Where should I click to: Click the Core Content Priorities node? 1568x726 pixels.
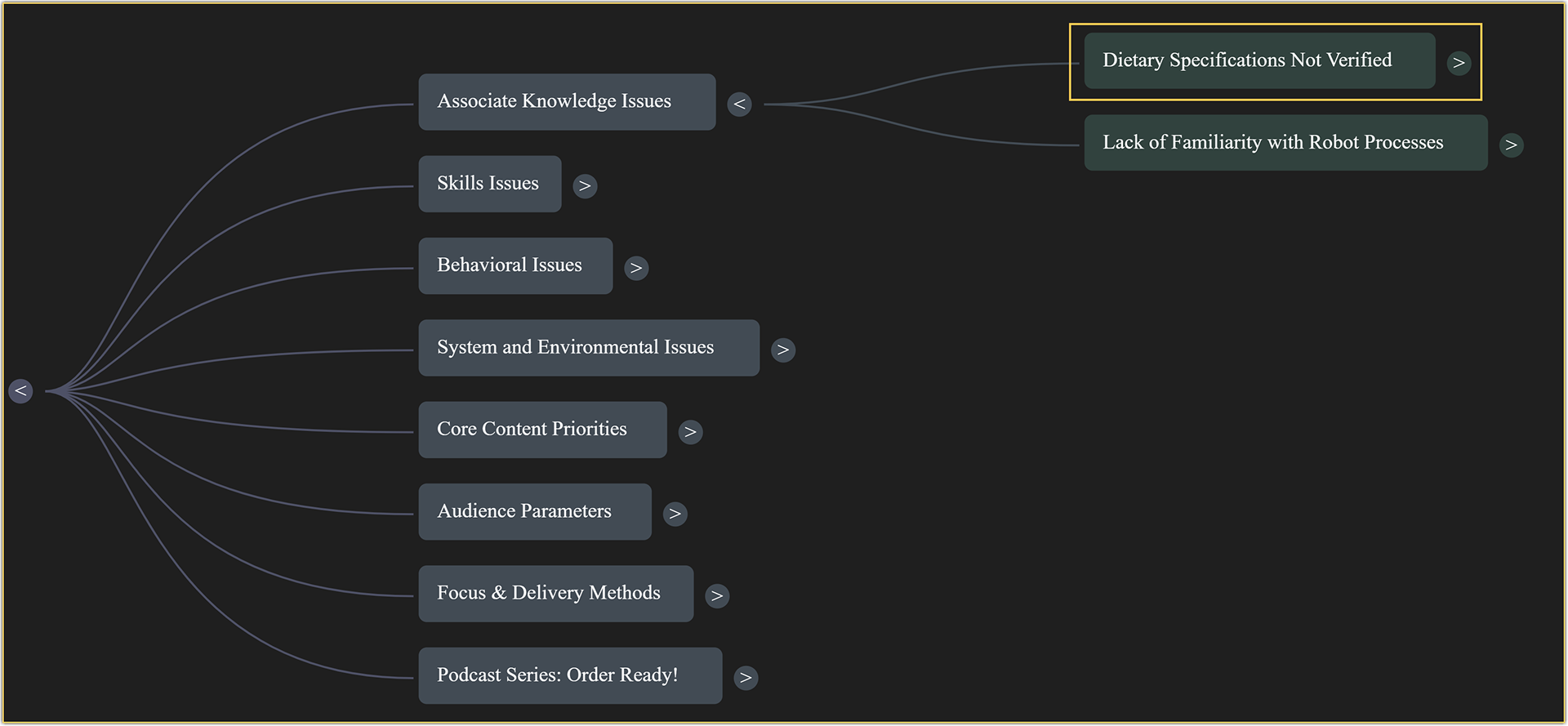(542, 430)
